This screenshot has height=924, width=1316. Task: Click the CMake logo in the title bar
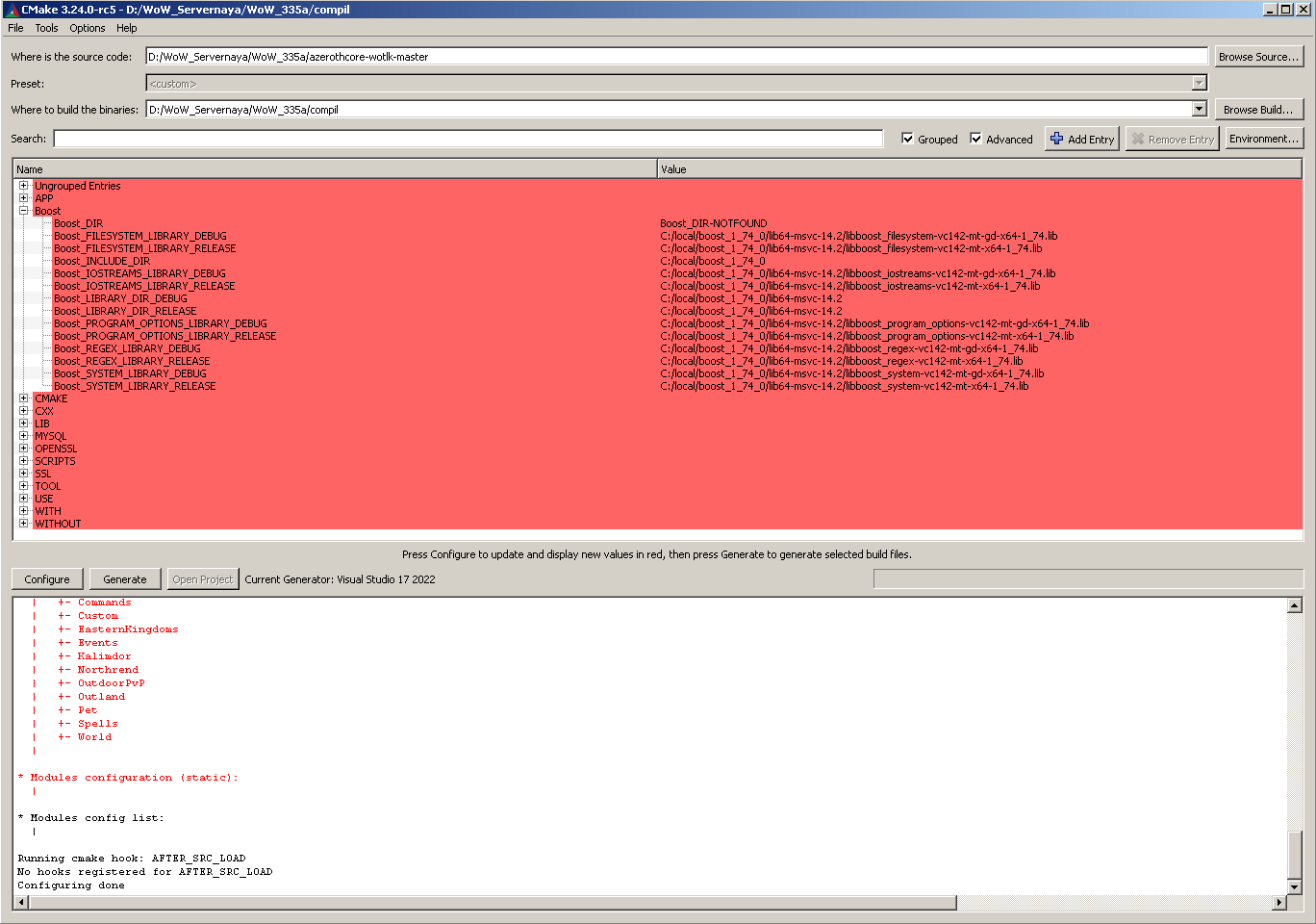pyautogui.click(x=10, y=9)
